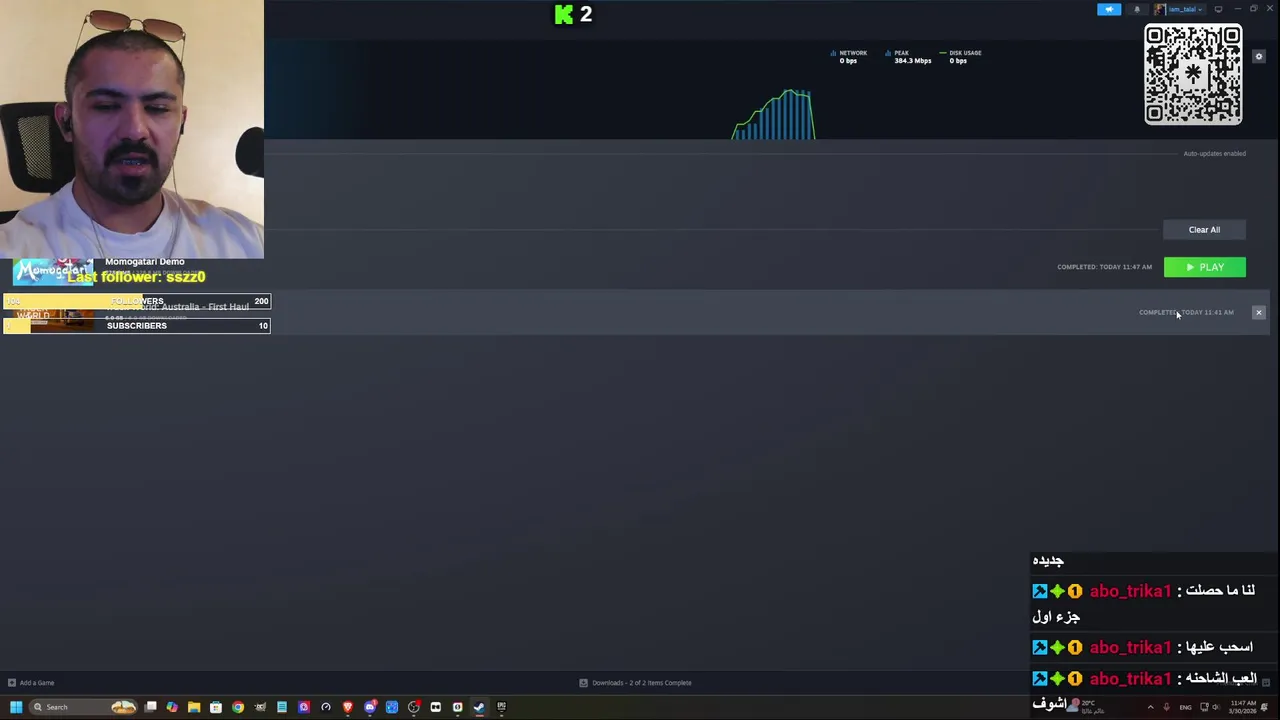Click the PEAK 384.3 Mbps reading

[908, 57]
